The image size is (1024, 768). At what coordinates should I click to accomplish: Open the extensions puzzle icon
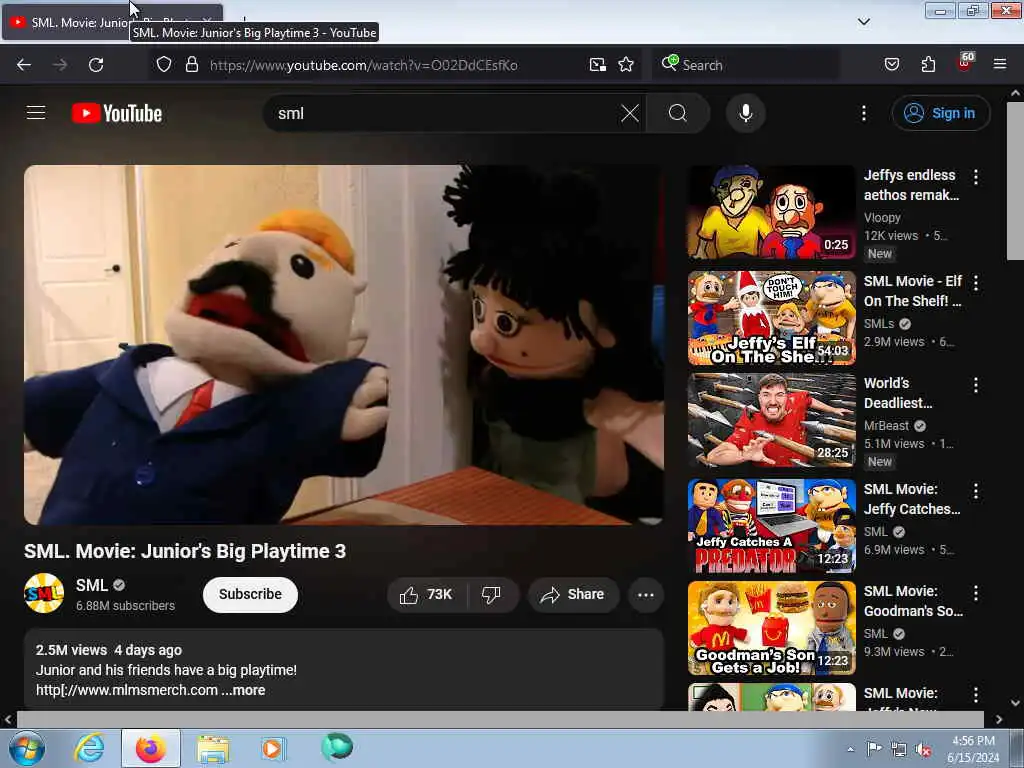928,65
